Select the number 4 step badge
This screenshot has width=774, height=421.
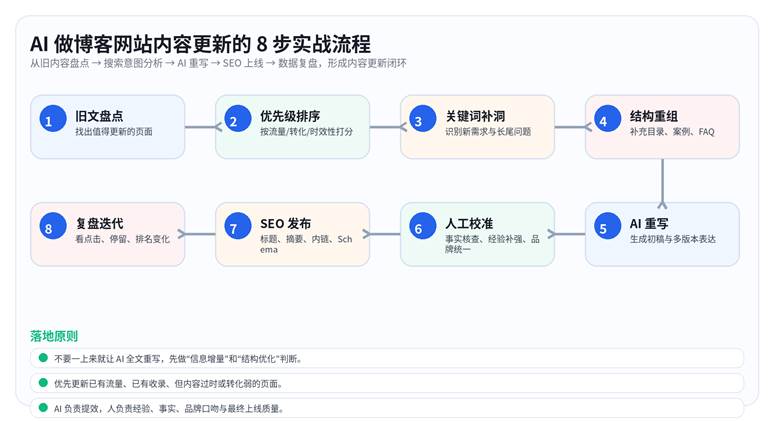(604, 121)
